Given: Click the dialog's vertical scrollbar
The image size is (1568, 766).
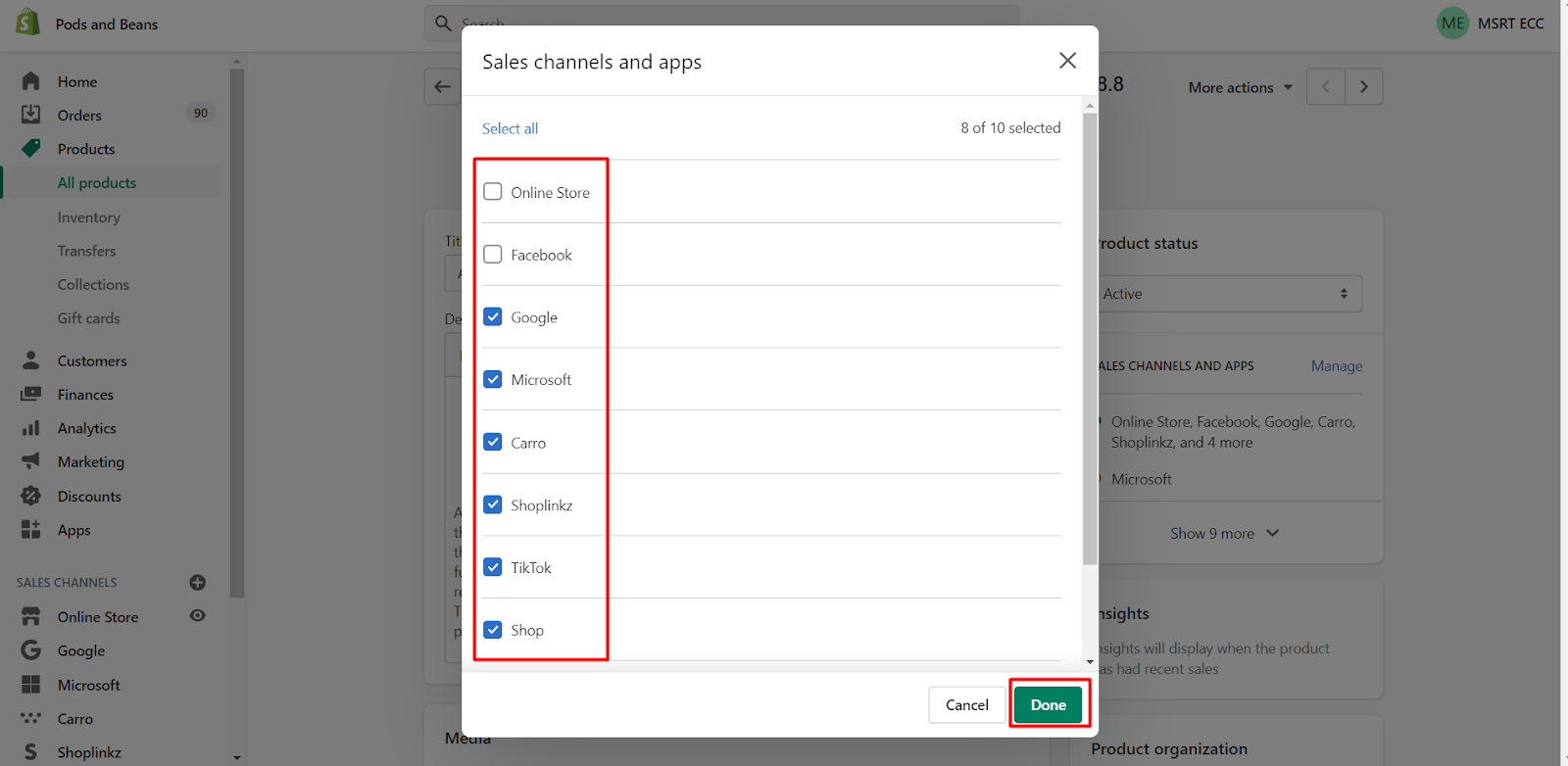Looking at the screenshot, I should click(x=1090, y=339).
